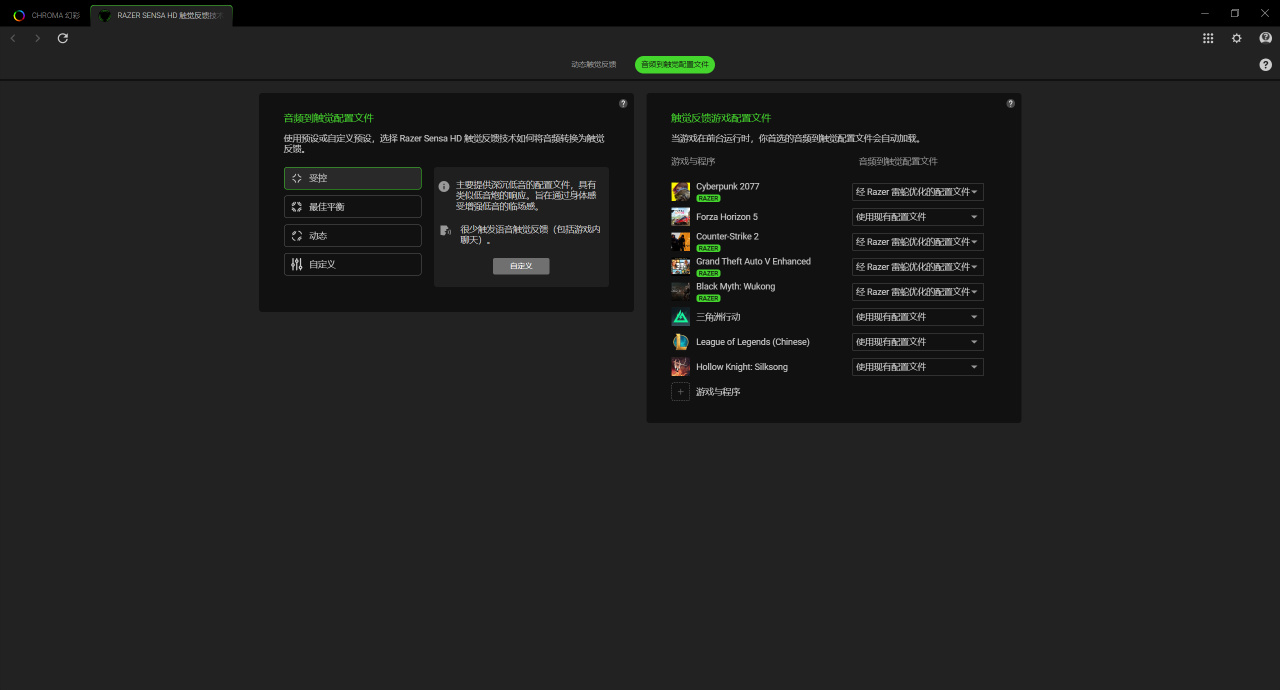Click the RAZER badge under Counter-Strike 2
This screenshot has height=690, width=1280.
(708, 248)
